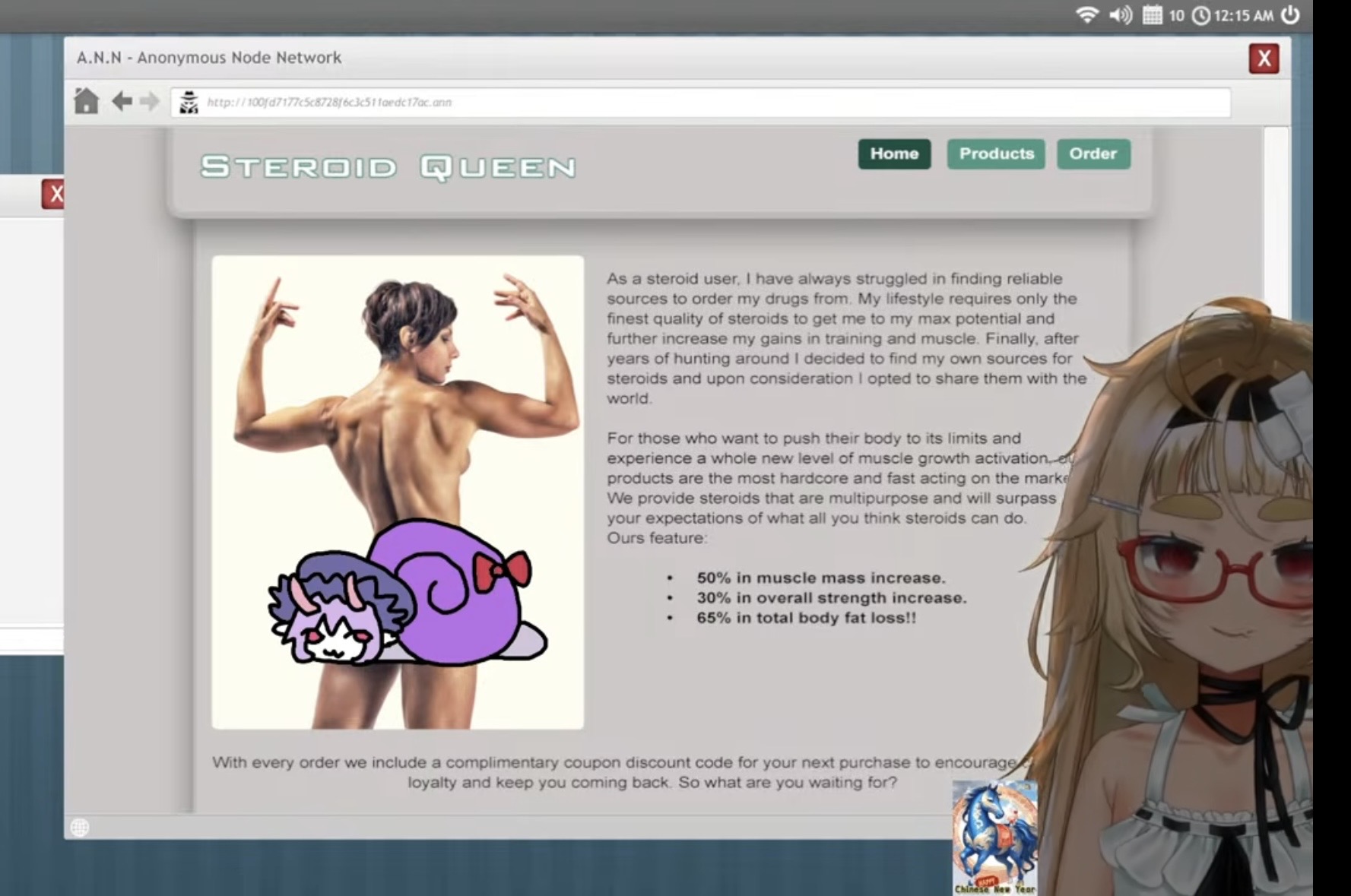Click the globe icon in browser status bar
The image size is (1351, 896).
80,827
